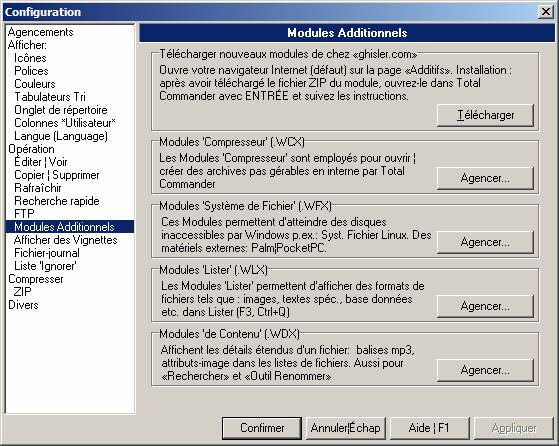
Task: Select Agencements in the settings list
Action: (x=40, y=32)
